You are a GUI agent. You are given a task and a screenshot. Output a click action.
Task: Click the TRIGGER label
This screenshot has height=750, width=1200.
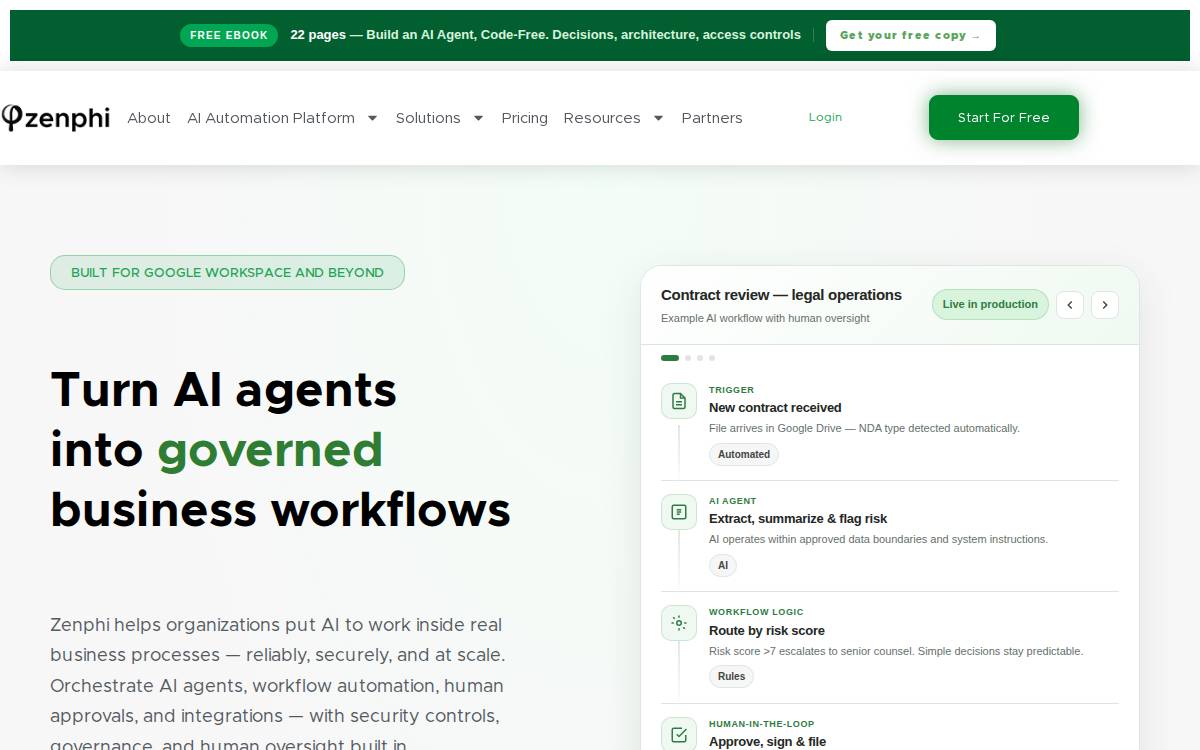(732, 390)
